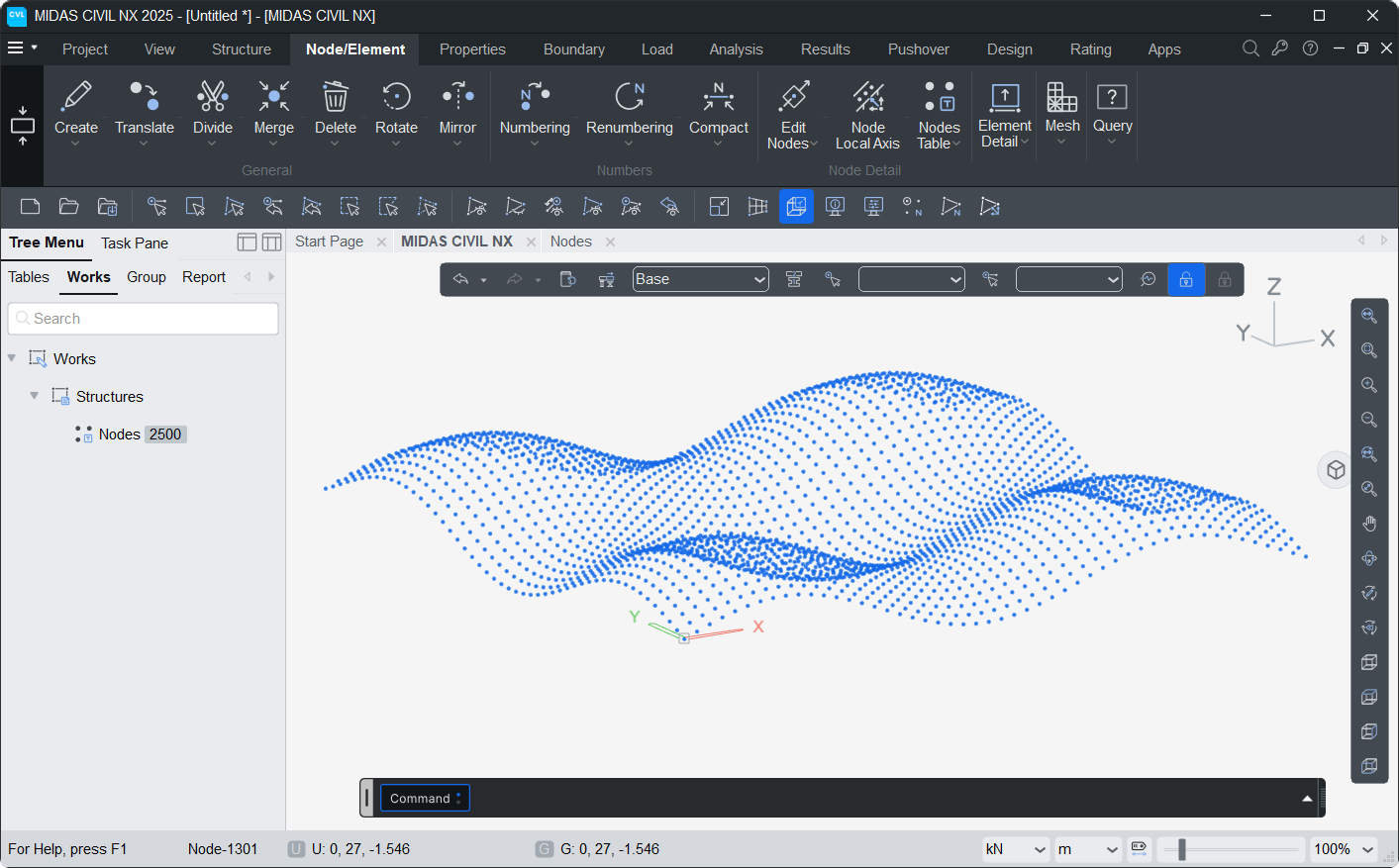This screenshot has width=1399, height=868.
Task: Open the 100% zoom dropdown
Action: (x=1344, y=849)
